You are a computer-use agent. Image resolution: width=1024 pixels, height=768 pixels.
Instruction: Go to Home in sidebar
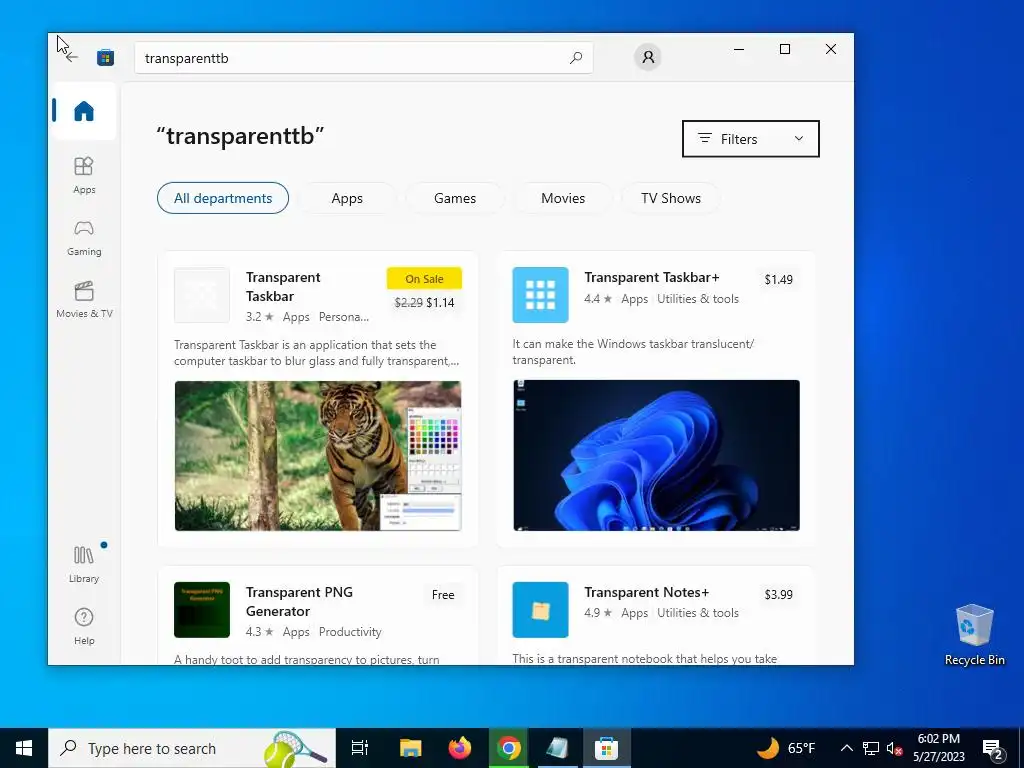84,111
